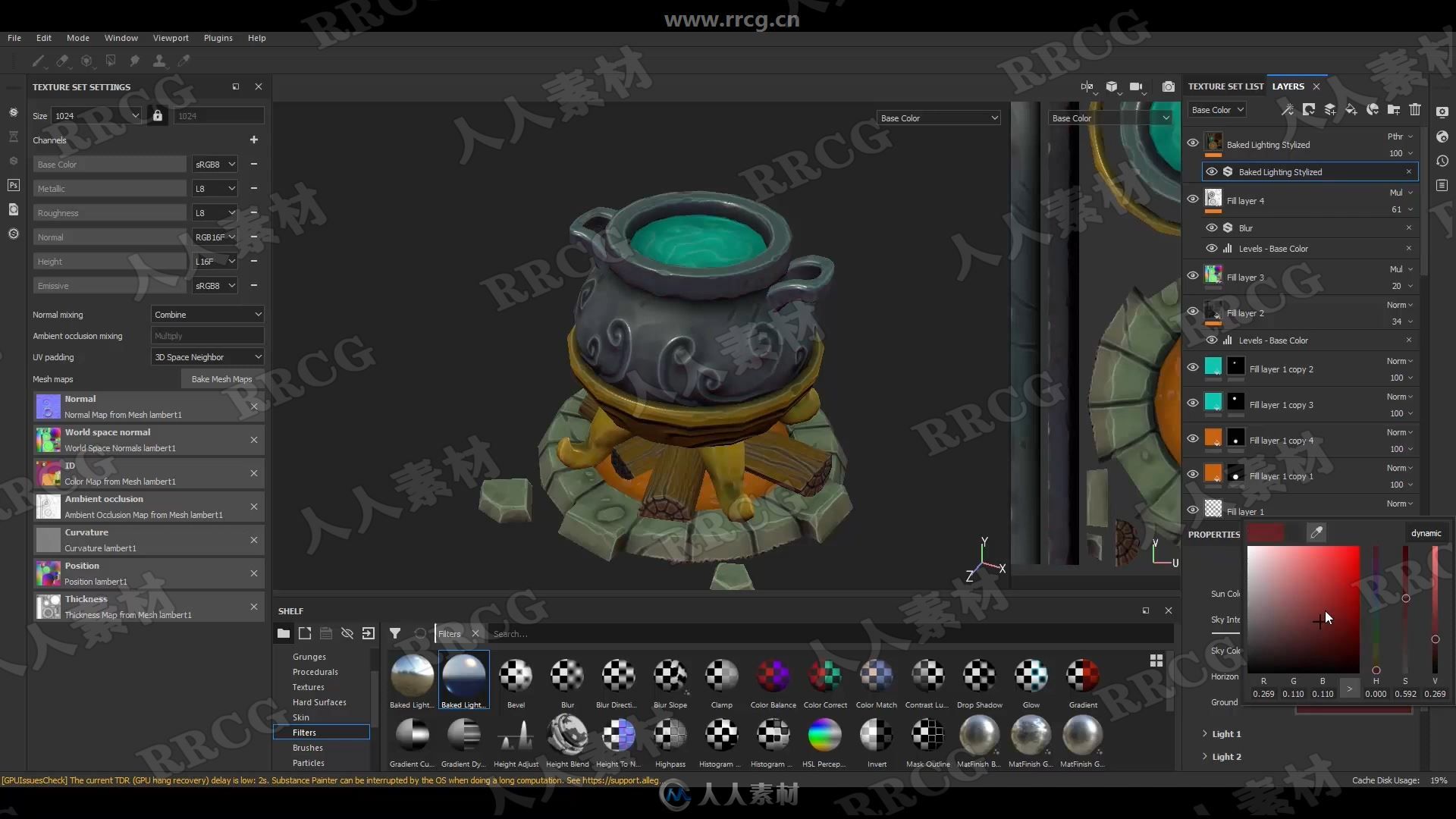Screen dimensions: 1456x819
Task: Select the Clone stamp tool
Action: (x=159, y=61)
